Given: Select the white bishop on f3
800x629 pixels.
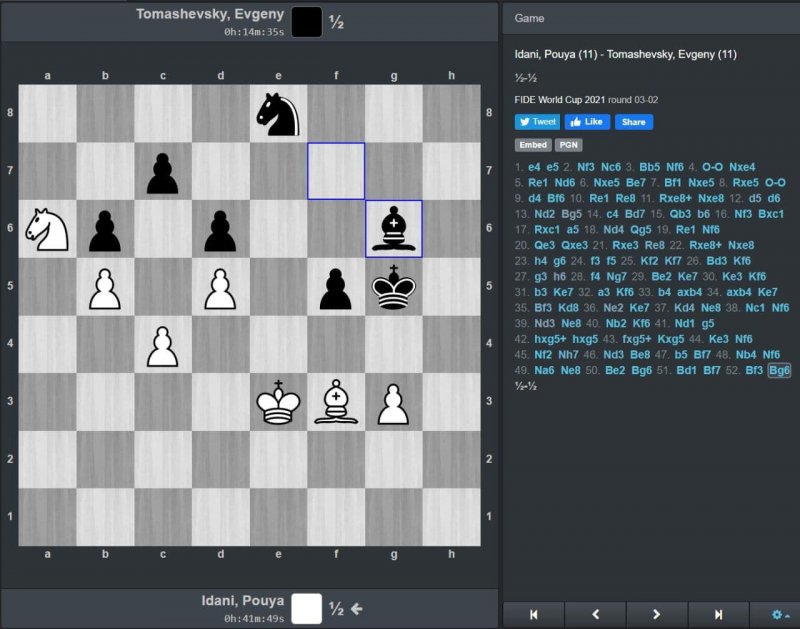Looking at the screenshot, I should pyautogui.click(x=336, y=402).
